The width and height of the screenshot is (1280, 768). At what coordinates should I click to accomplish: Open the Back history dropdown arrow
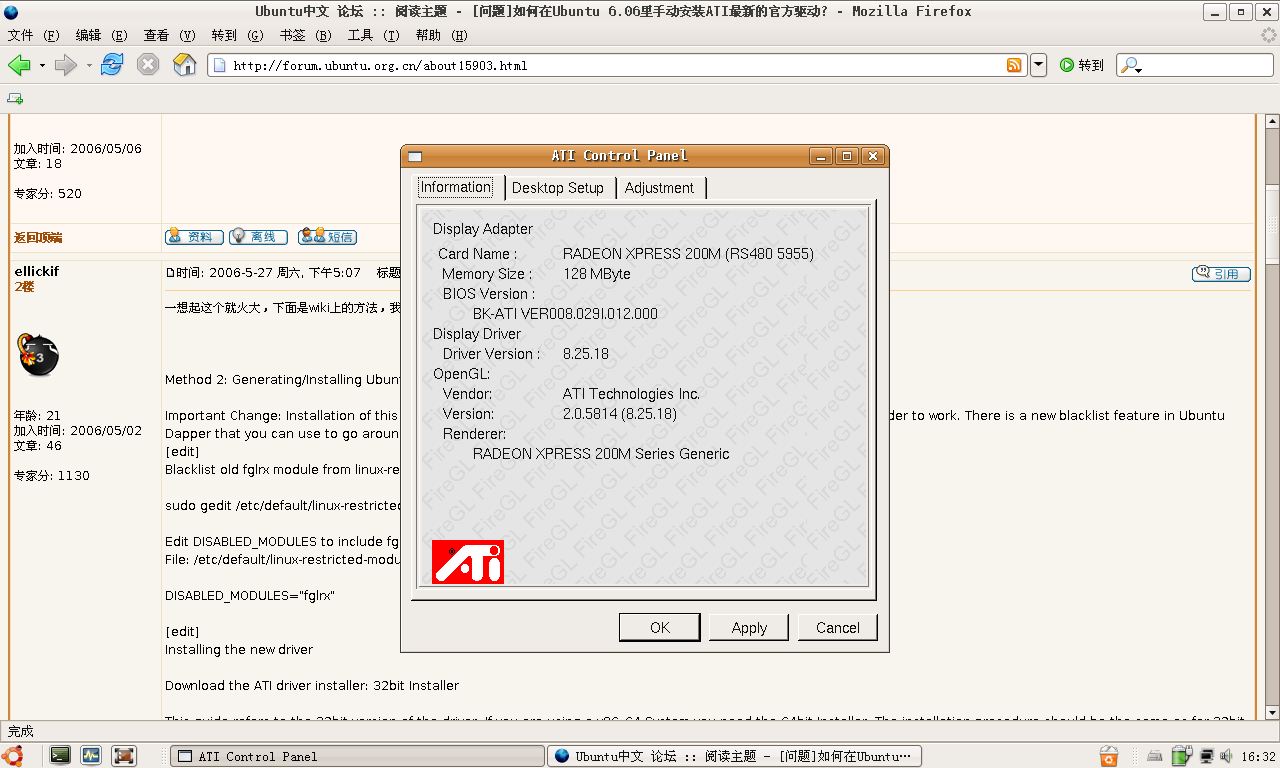click(x=42, y=66)
